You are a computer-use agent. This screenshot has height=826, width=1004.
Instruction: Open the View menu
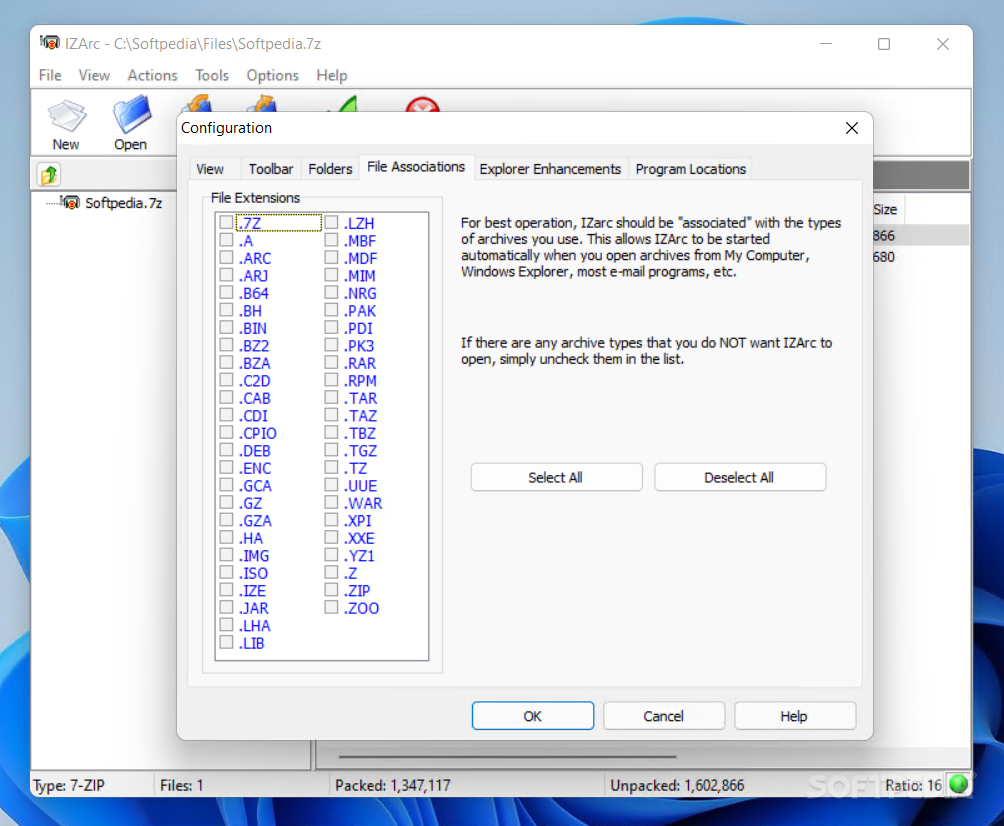(x=94, y=76)
